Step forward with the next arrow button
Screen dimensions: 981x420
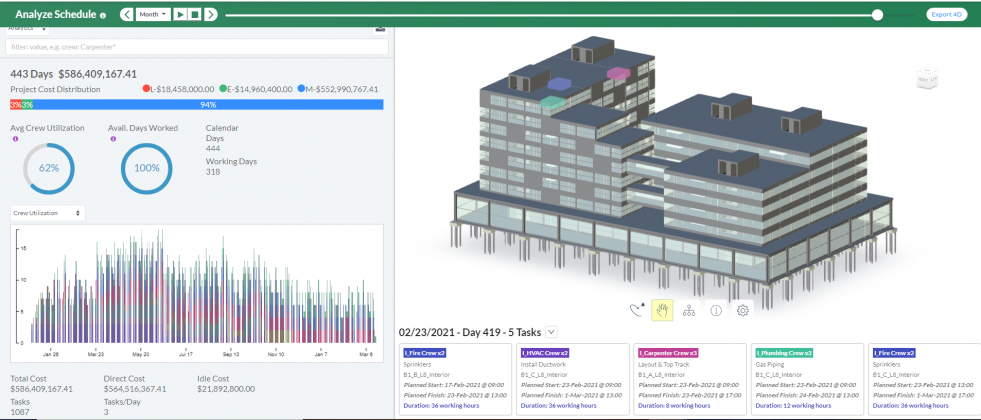pos(210,15)
